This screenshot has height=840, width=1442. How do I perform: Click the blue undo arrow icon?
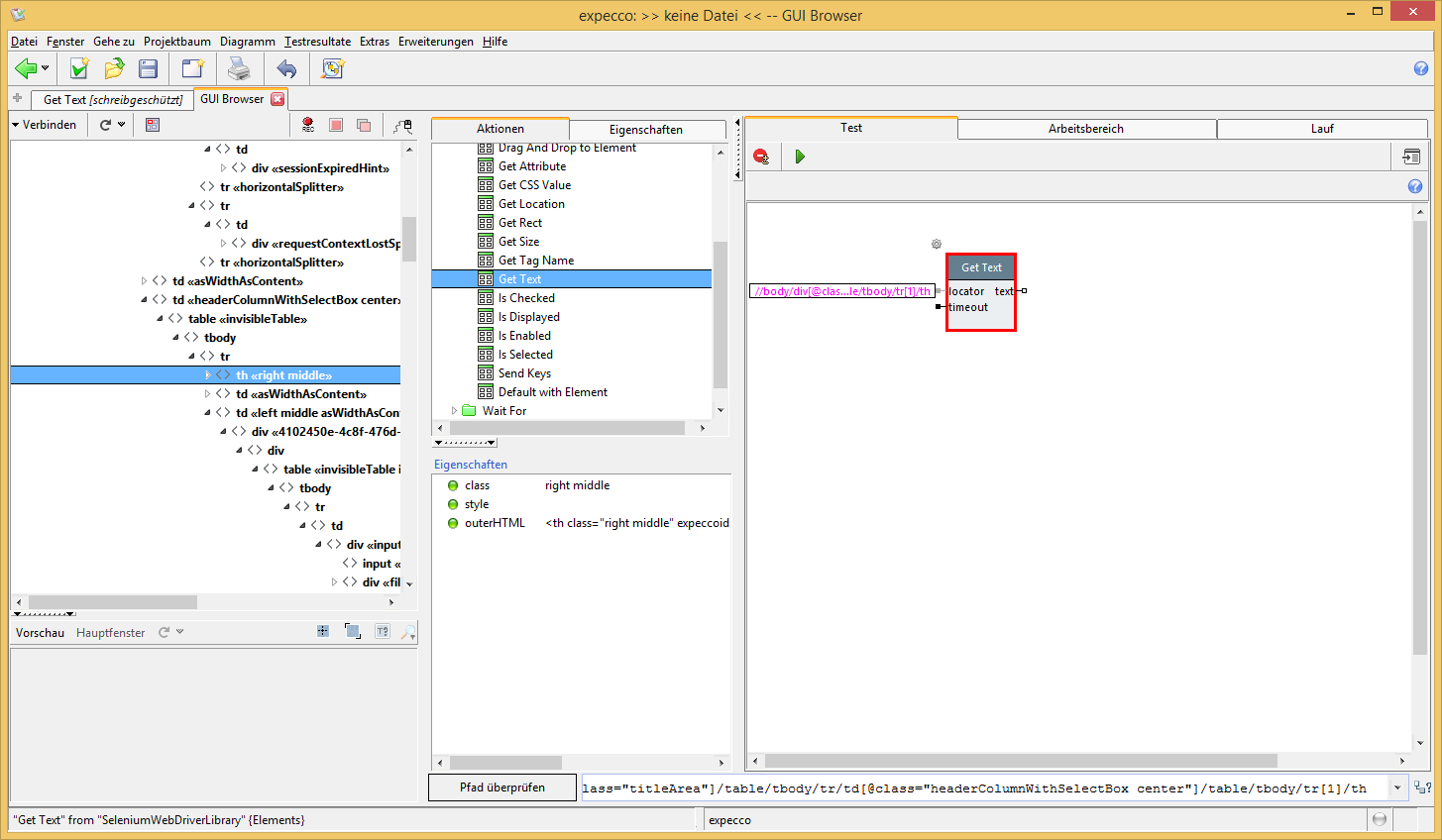[x=286, y=68]
